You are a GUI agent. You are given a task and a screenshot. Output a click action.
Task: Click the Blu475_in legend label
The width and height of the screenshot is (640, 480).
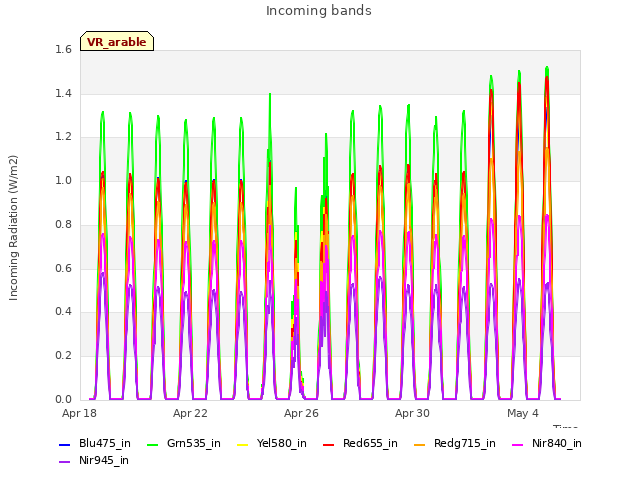[105, 444]
